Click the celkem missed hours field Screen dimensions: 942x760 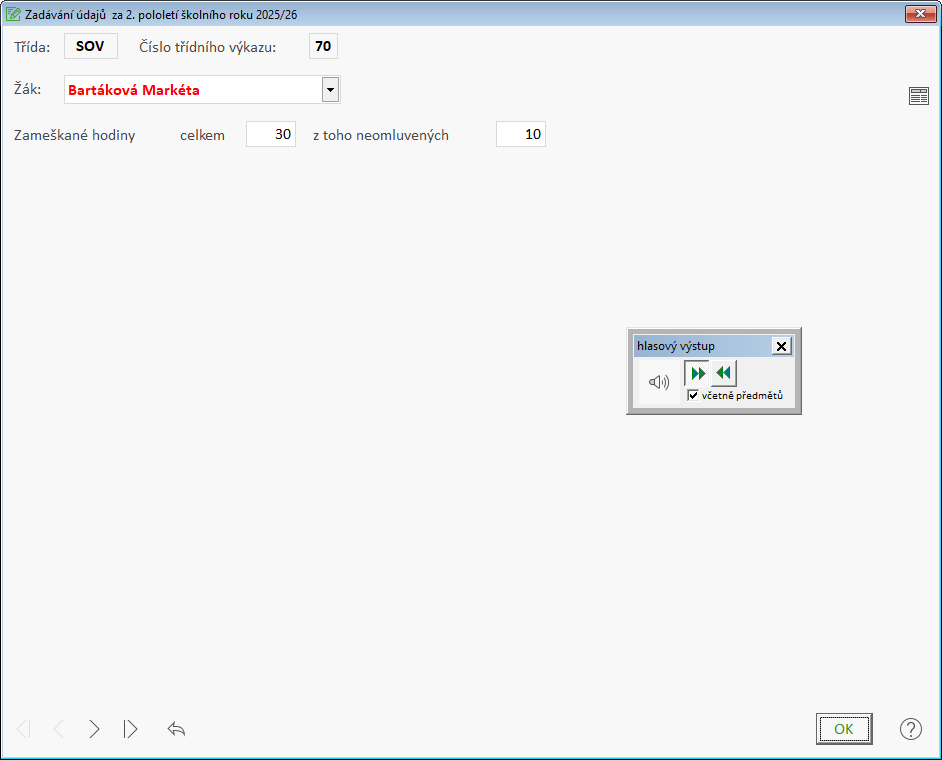(x=271, y=134)
